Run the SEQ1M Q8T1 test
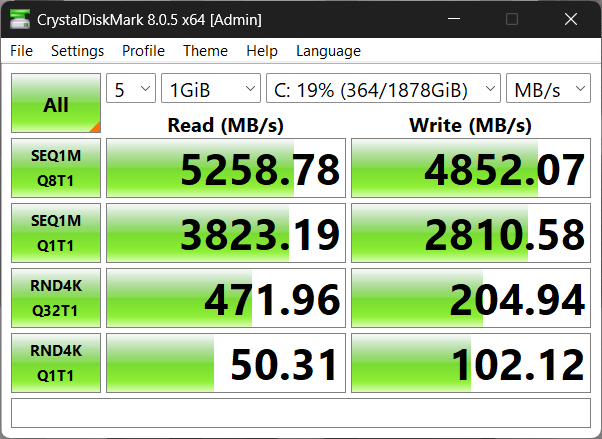 [x=56, y=168]
